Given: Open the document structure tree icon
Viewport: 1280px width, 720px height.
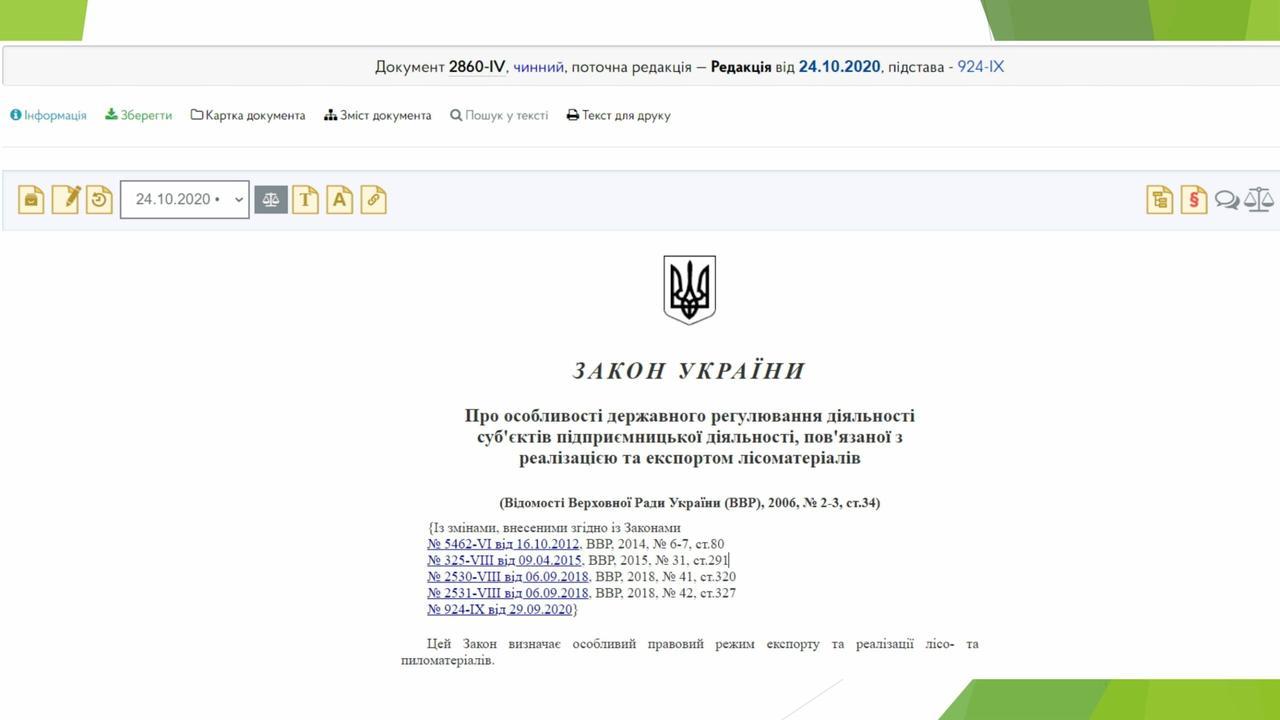Looking at the screenshot, I should [x=1160, y=200].
